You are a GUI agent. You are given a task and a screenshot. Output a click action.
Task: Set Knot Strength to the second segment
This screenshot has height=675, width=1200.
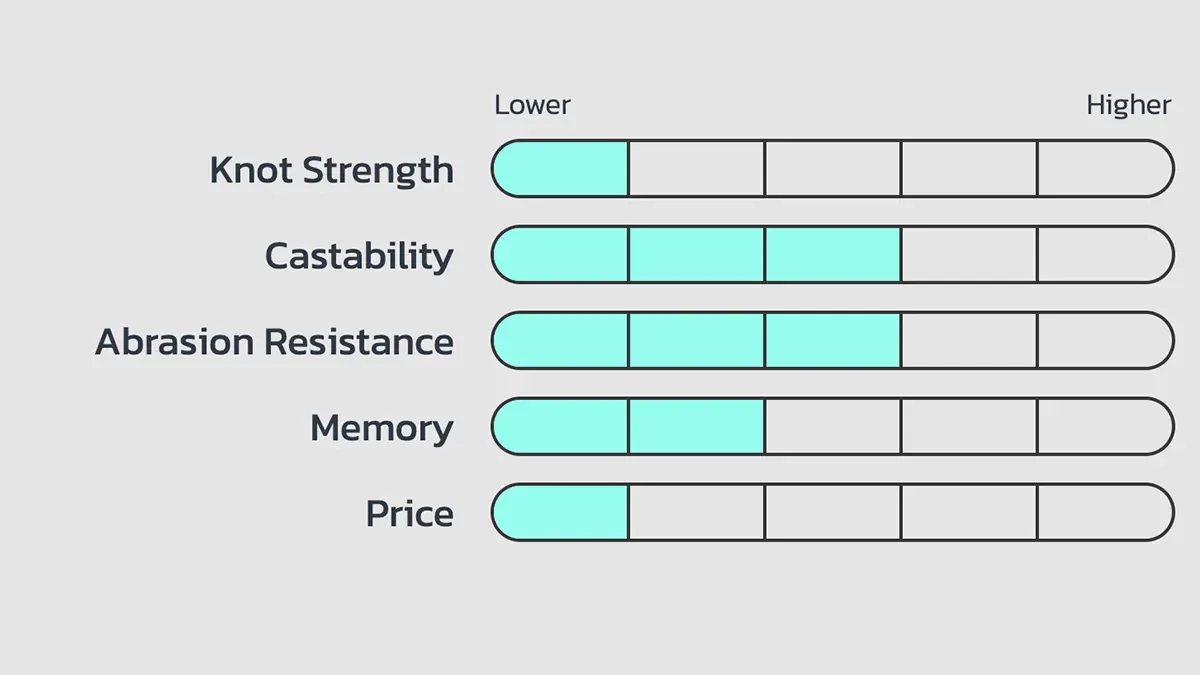[x=696, y=169]
